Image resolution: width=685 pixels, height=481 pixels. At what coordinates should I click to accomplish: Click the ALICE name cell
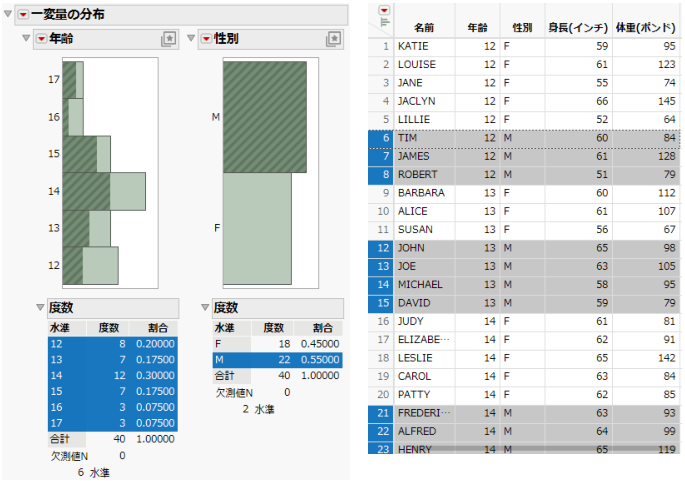(425, 211)
